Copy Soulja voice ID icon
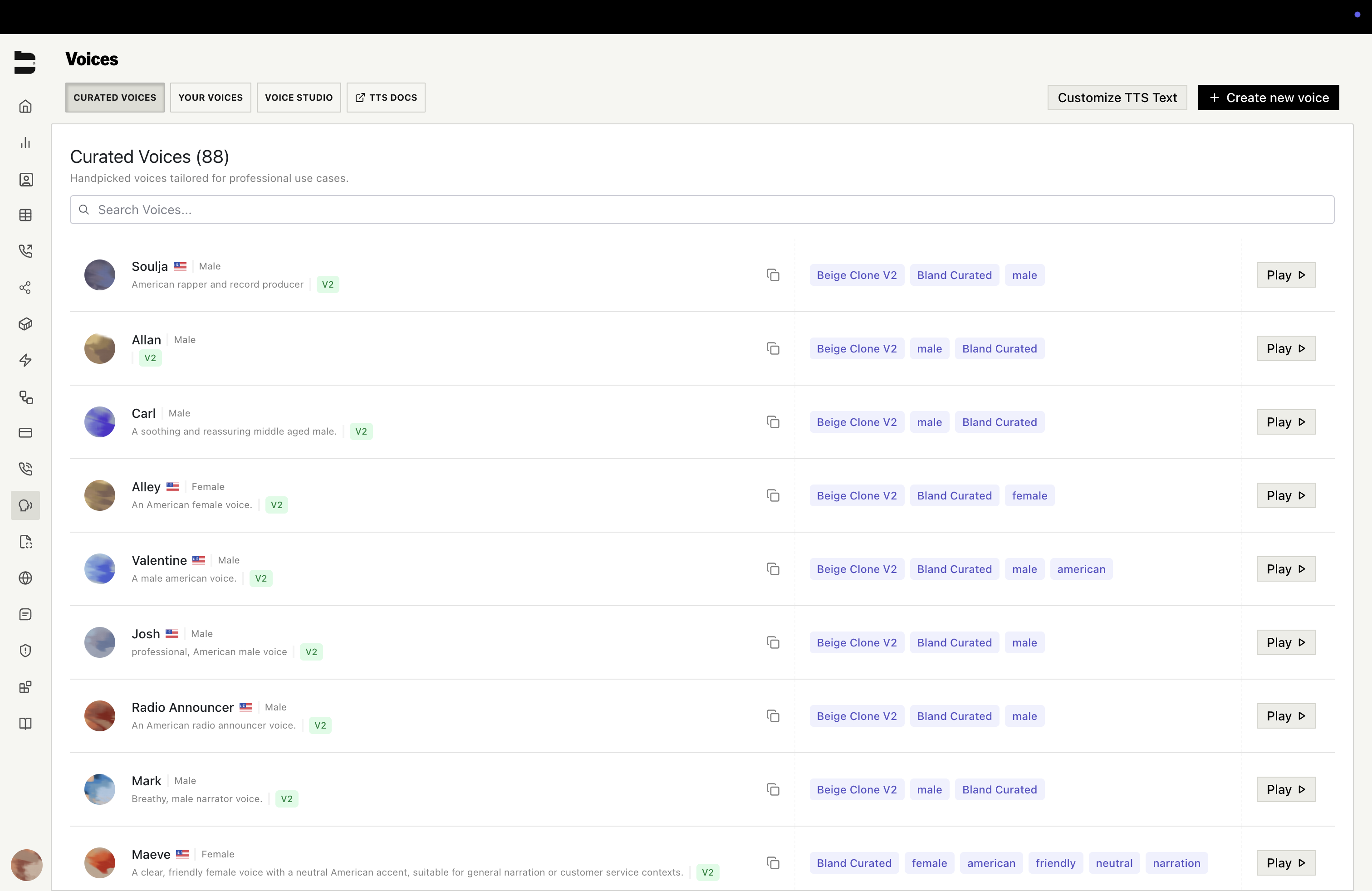 coord(773,275)
